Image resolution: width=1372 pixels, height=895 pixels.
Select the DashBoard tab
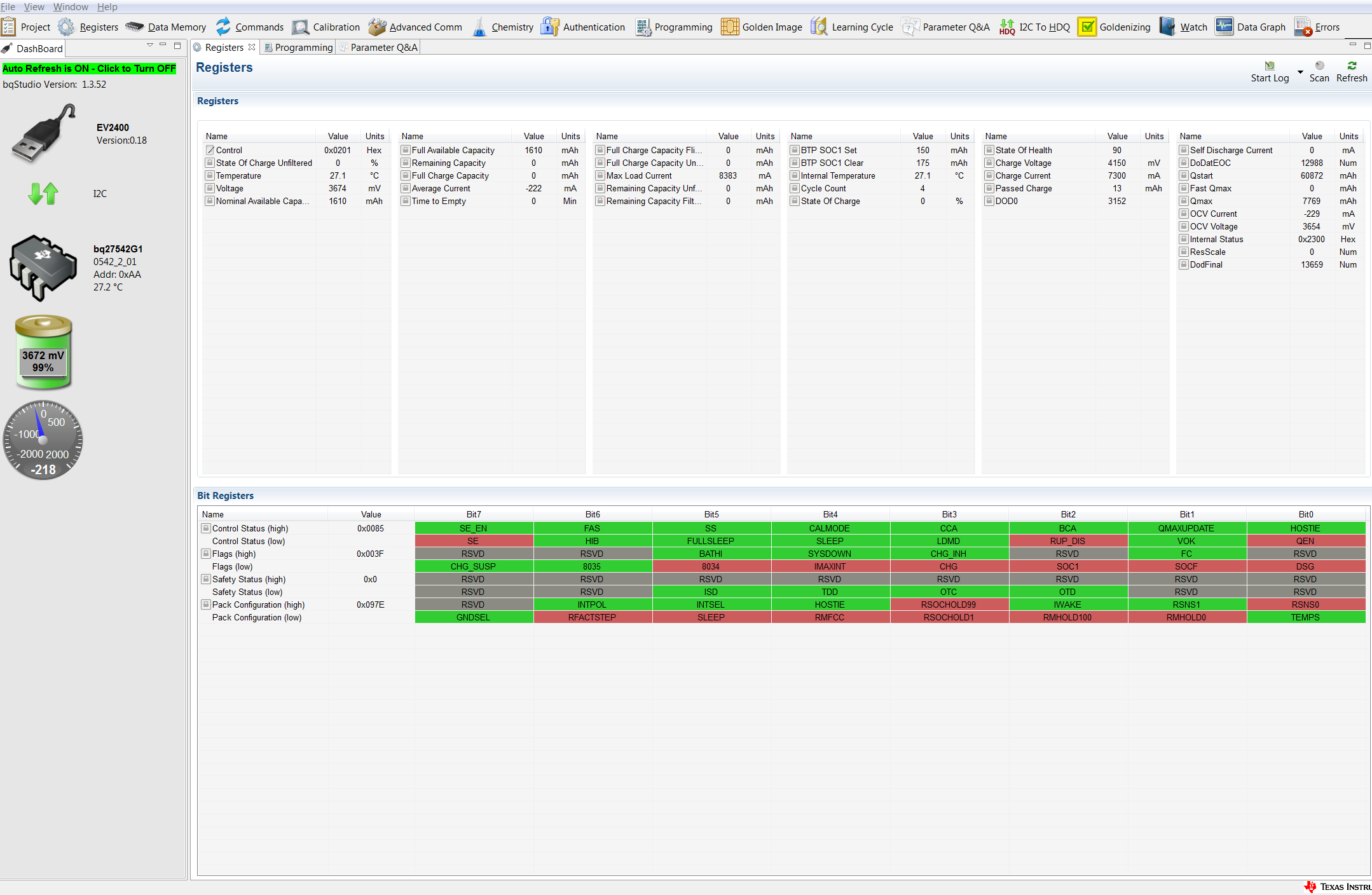coord(33,48)
